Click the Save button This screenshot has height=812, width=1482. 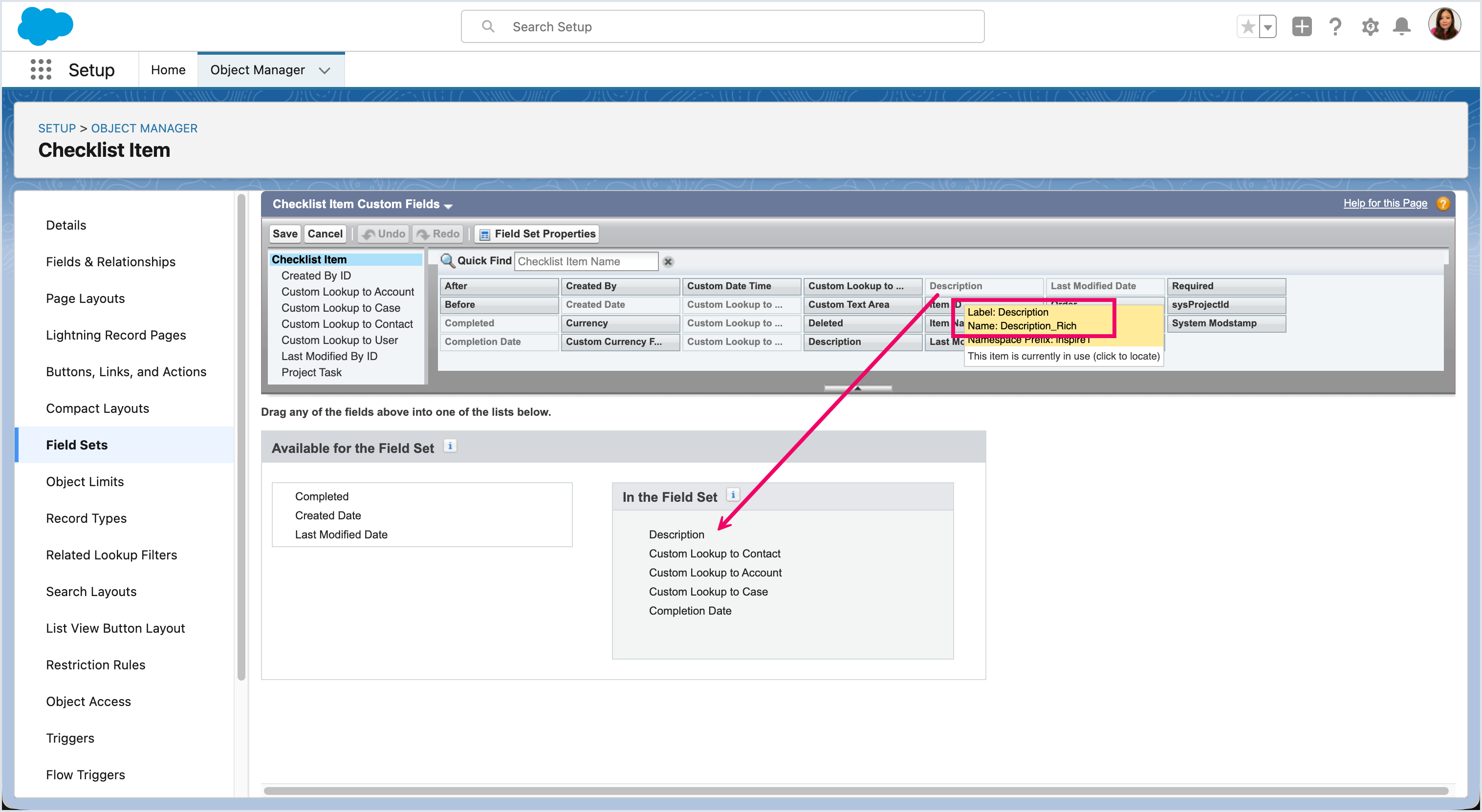pyautogui.click(x=285, y=234)
